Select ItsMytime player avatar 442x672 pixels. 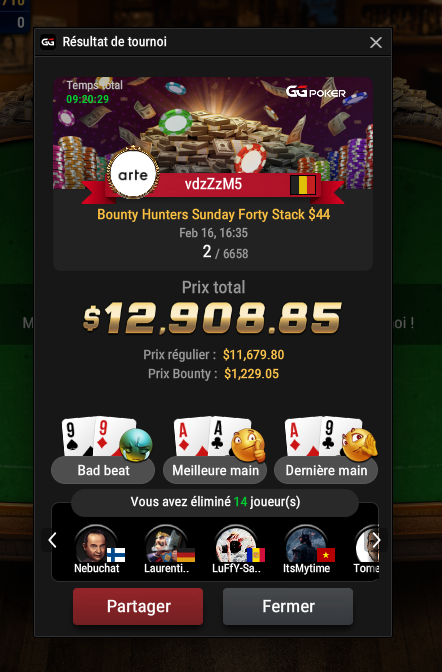click(306, 544)
